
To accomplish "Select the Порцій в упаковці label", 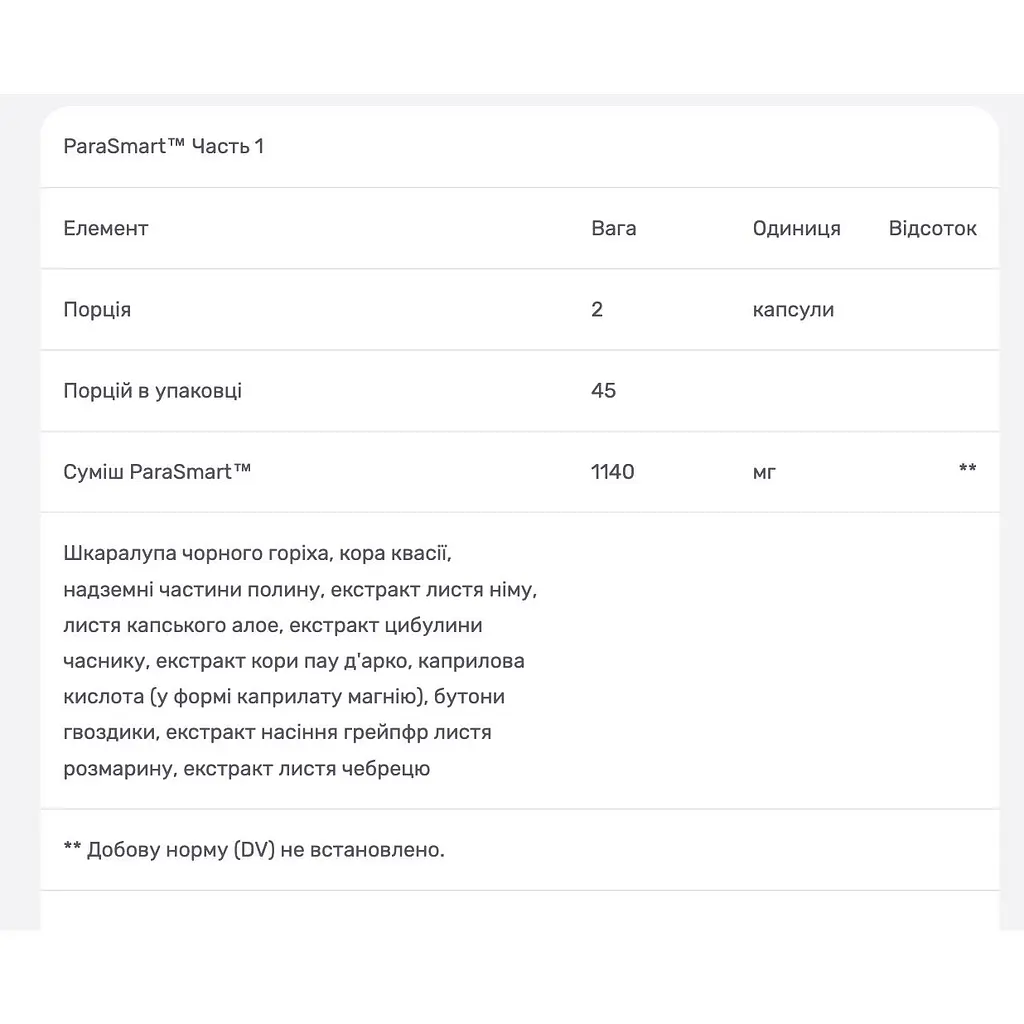I will [153, 391].
